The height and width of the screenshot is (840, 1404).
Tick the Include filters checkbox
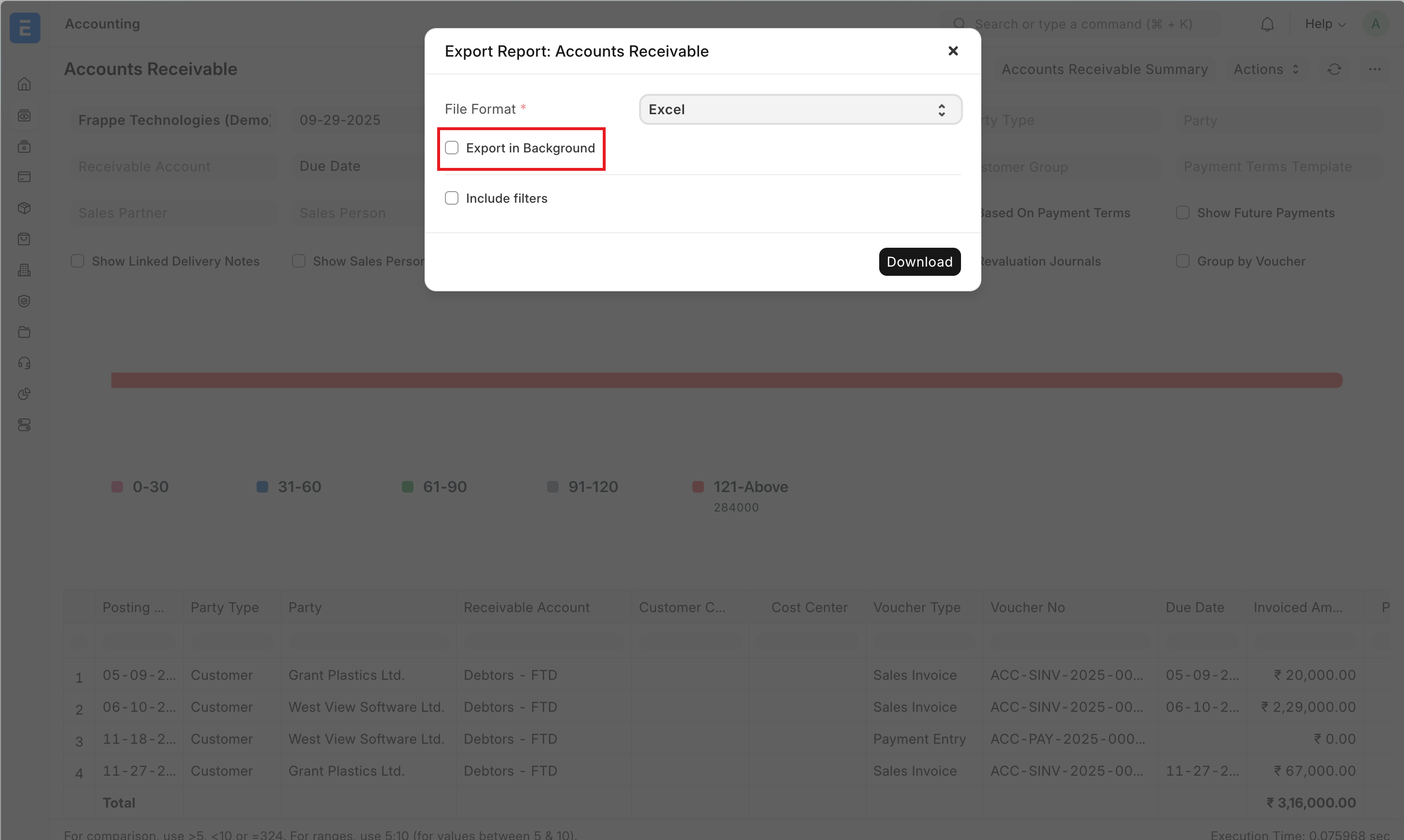451,198
